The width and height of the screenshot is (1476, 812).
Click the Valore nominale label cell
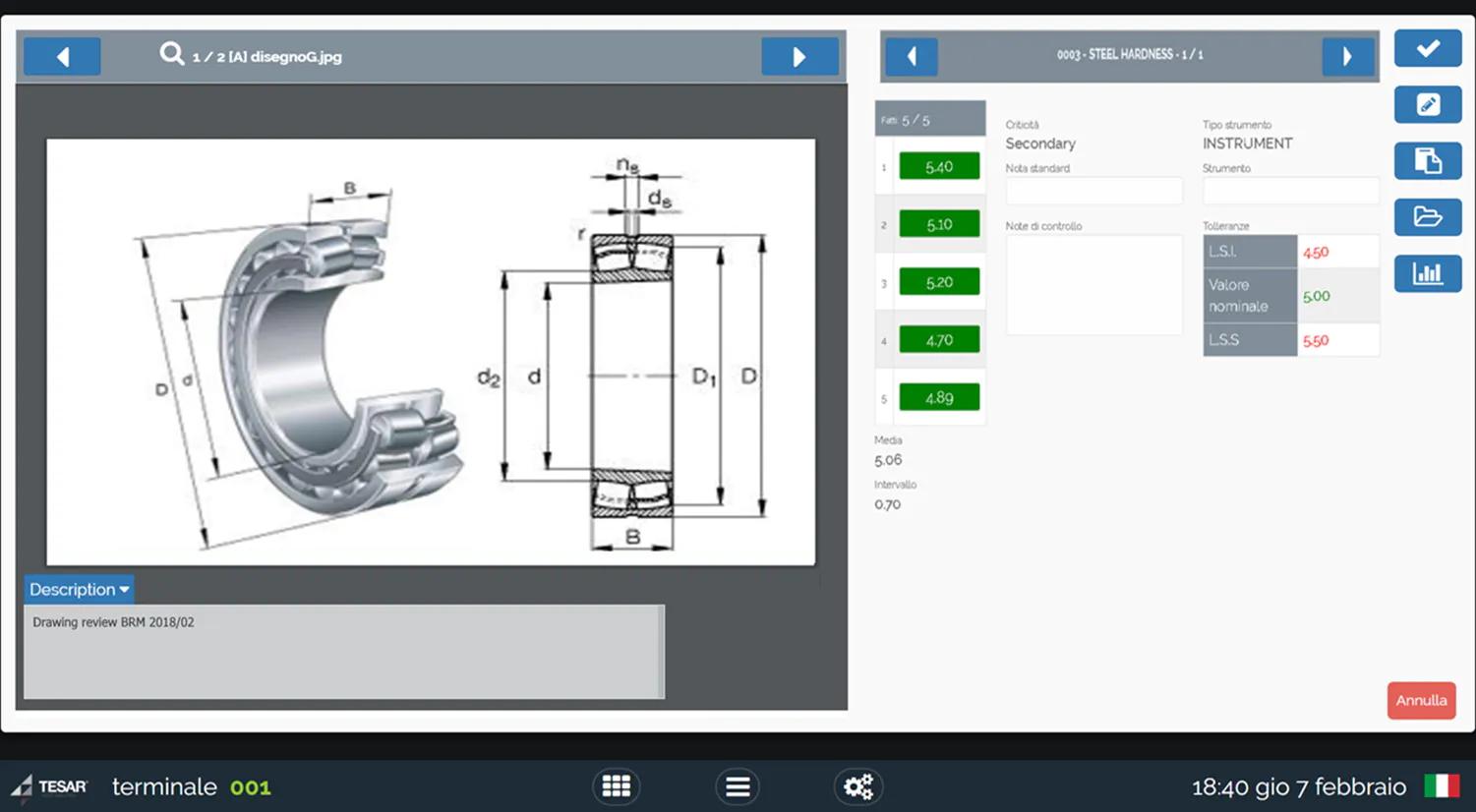(x=1250, y=296)
